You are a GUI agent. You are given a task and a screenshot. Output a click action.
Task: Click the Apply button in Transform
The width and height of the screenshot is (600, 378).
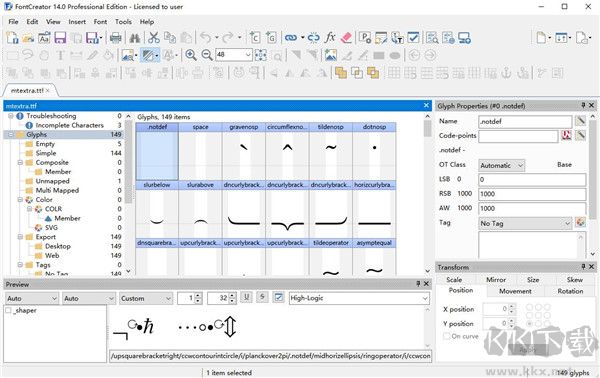[528, 350]
